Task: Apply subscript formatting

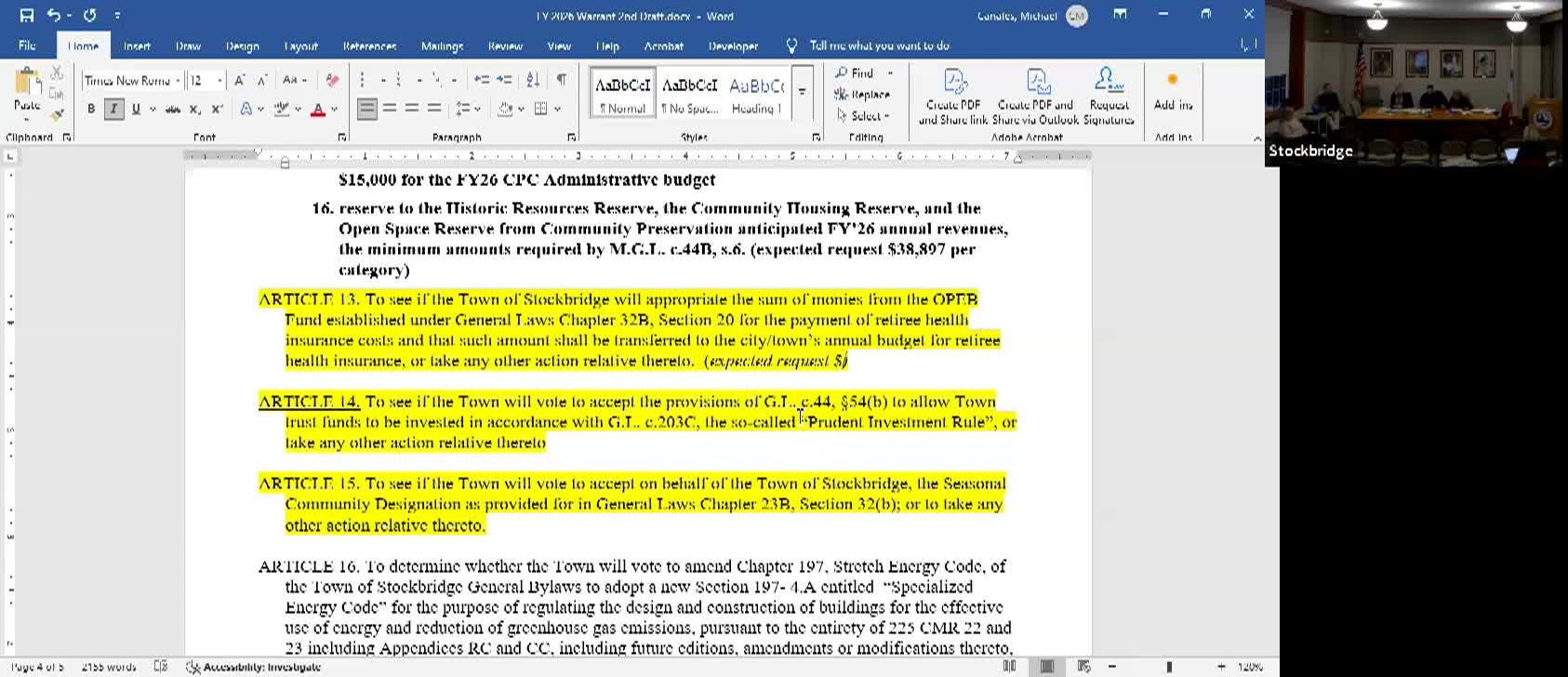Action: point(195,109)
